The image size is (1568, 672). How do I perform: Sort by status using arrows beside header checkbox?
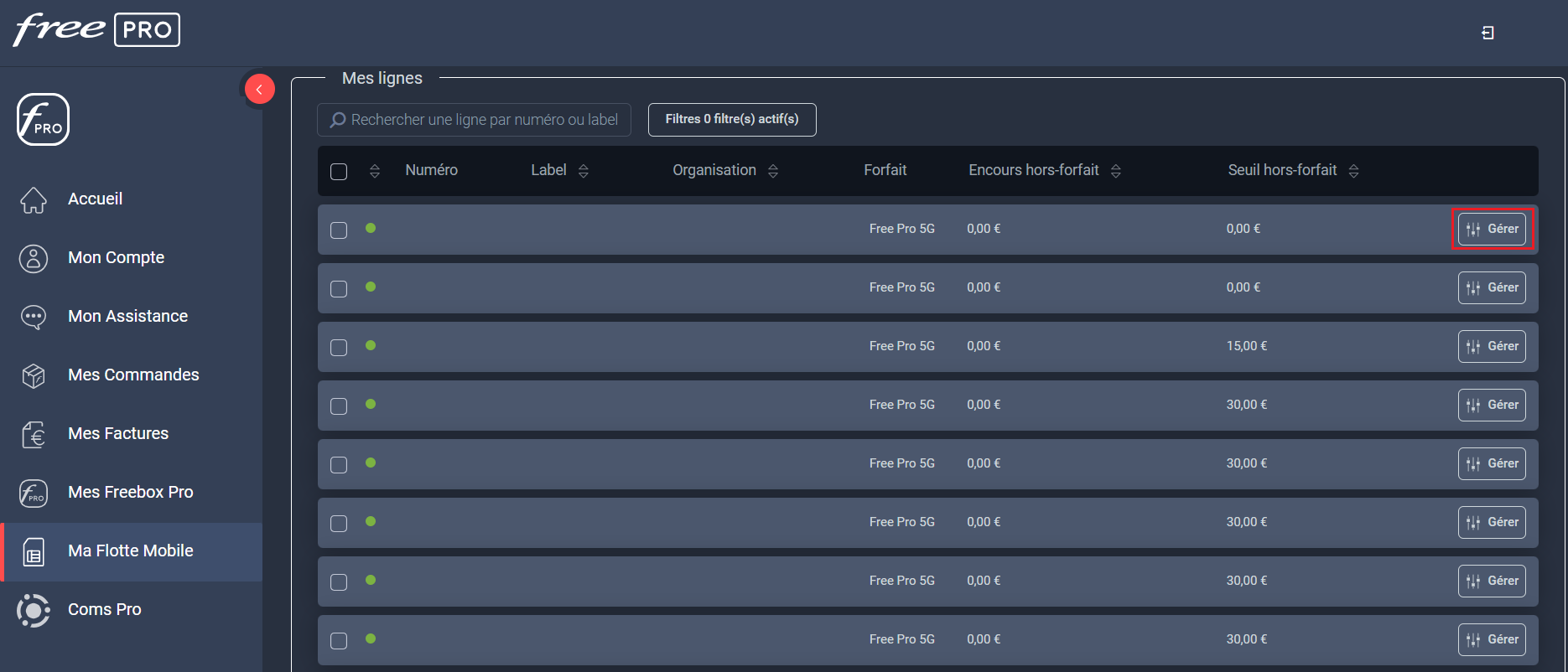click(x=375, y=171)
